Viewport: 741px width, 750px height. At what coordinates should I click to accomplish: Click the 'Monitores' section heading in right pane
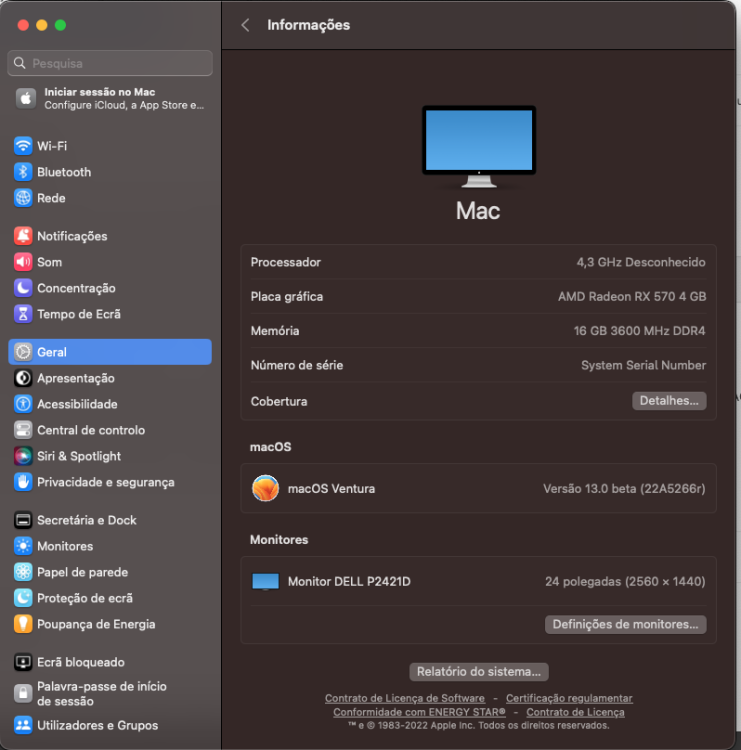[279, 540]
